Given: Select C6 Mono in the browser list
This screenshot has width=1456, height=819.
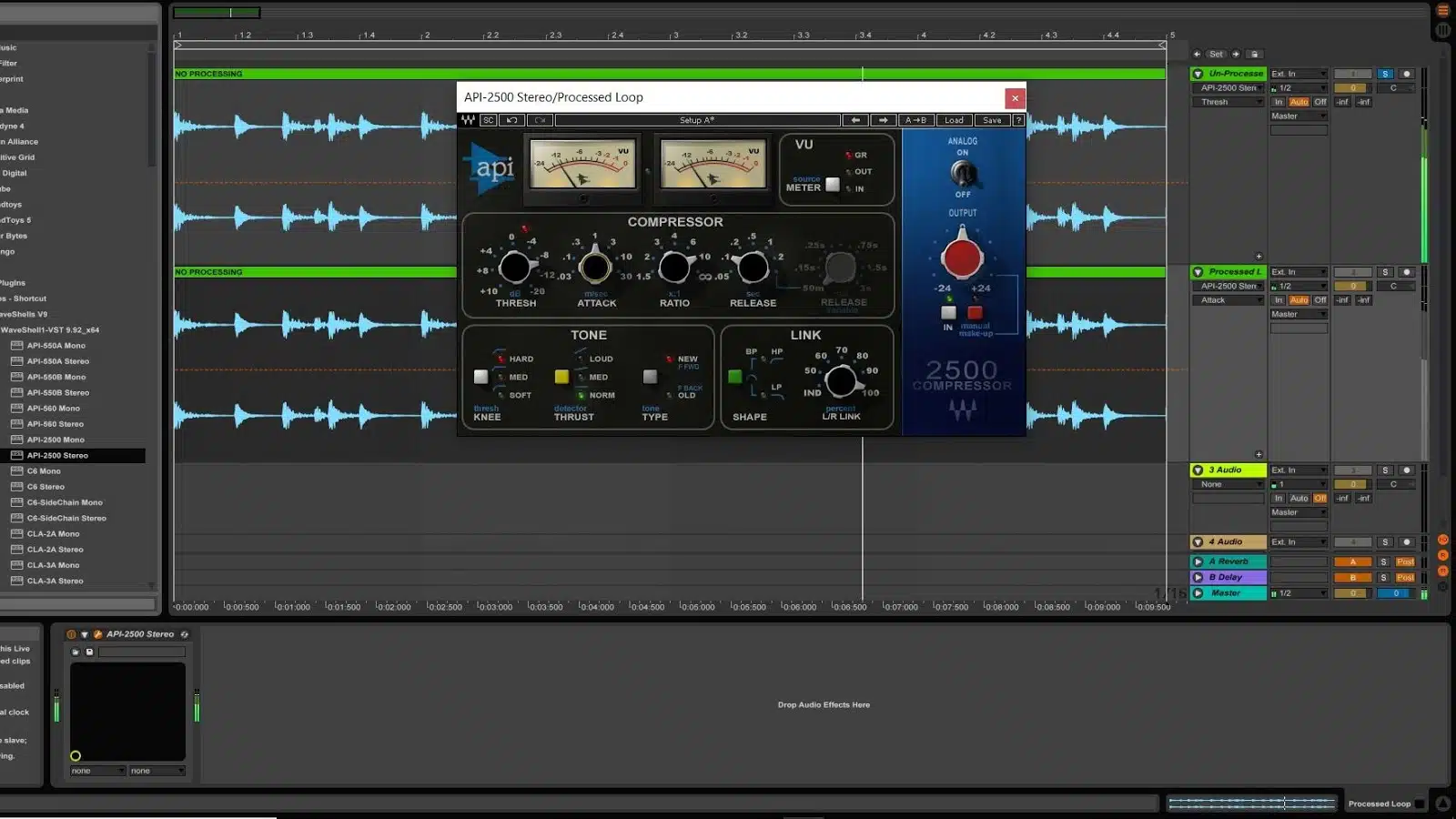Looking at the screenshot, I should (x=44, y=471).
